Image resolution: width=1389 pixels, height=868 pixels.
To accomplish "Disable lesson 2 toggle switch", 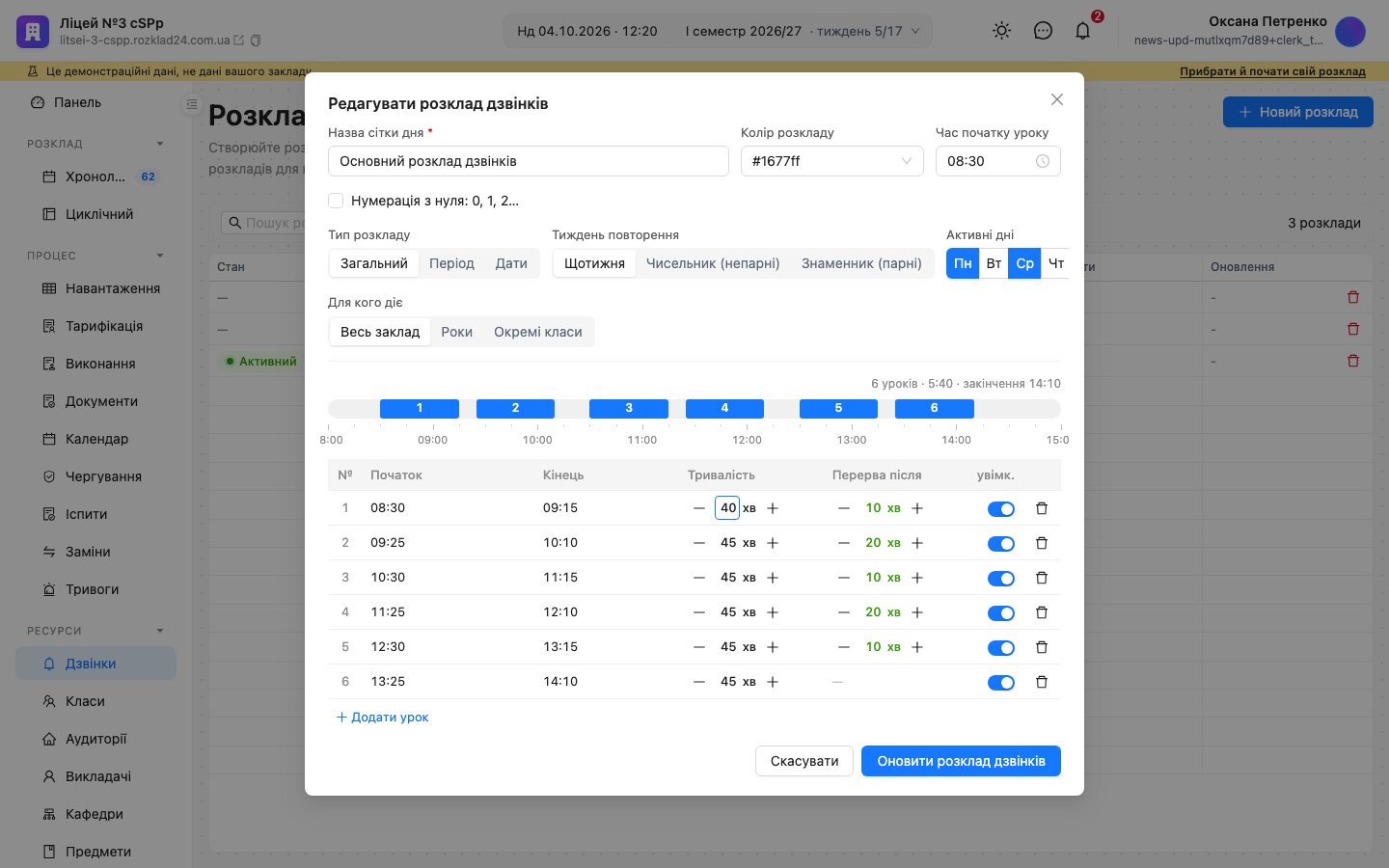I will point(1001,544).
